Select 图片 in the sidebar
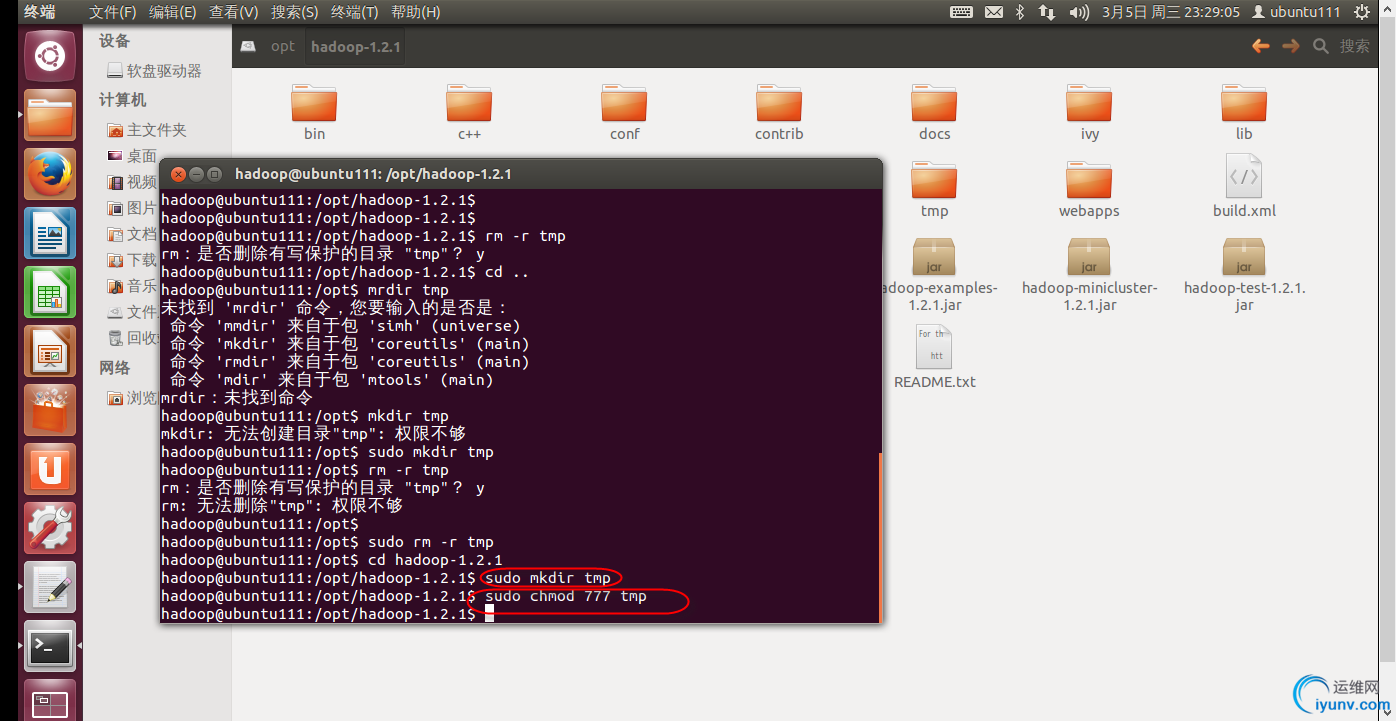1396x721 pixels. [134, 208]
